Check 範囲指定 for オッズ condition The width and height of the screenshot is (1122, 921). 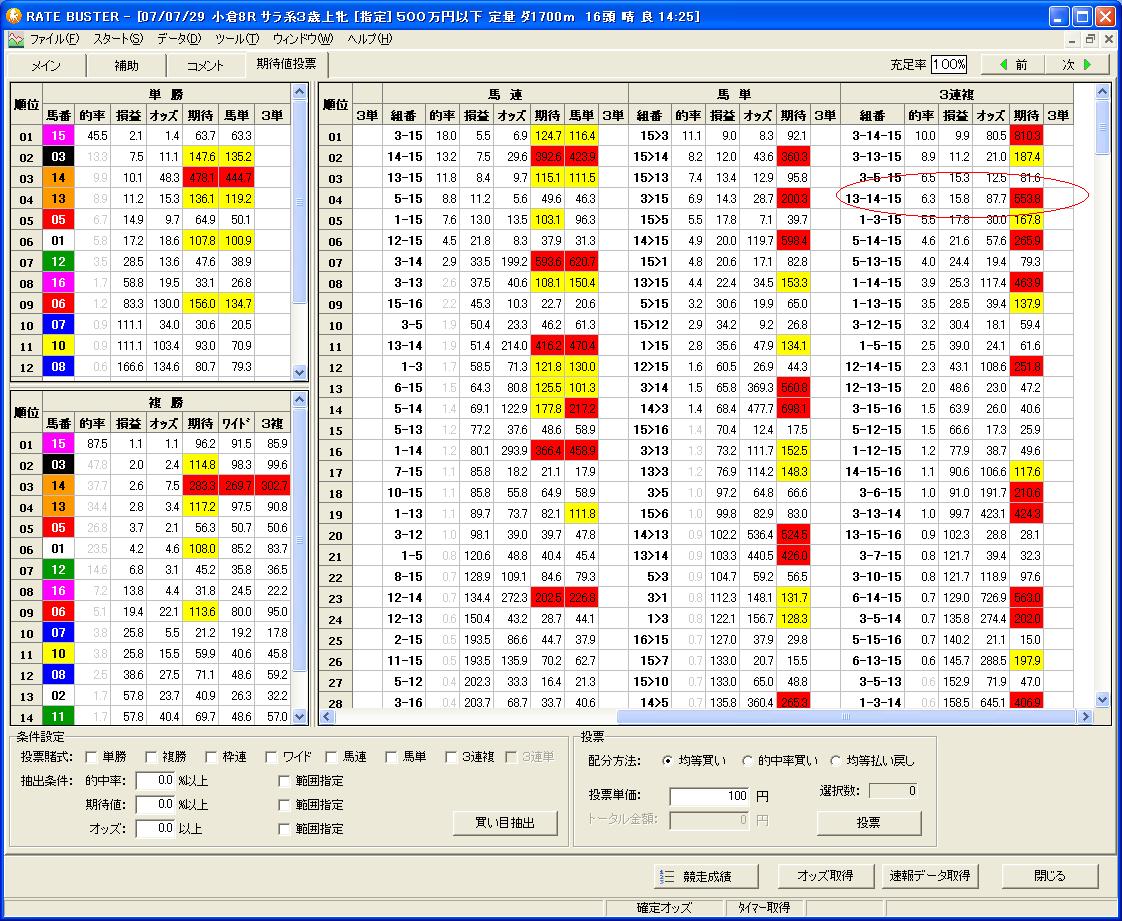[284, 829]
